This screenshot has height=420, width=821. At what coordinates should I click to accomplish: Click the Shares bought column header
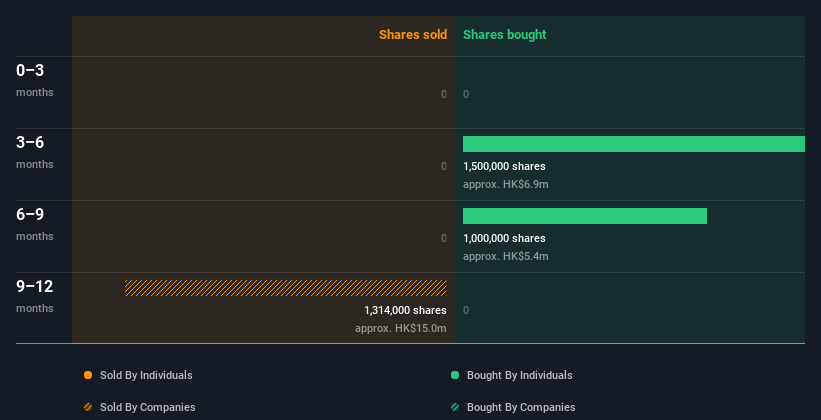pos(504,35)
